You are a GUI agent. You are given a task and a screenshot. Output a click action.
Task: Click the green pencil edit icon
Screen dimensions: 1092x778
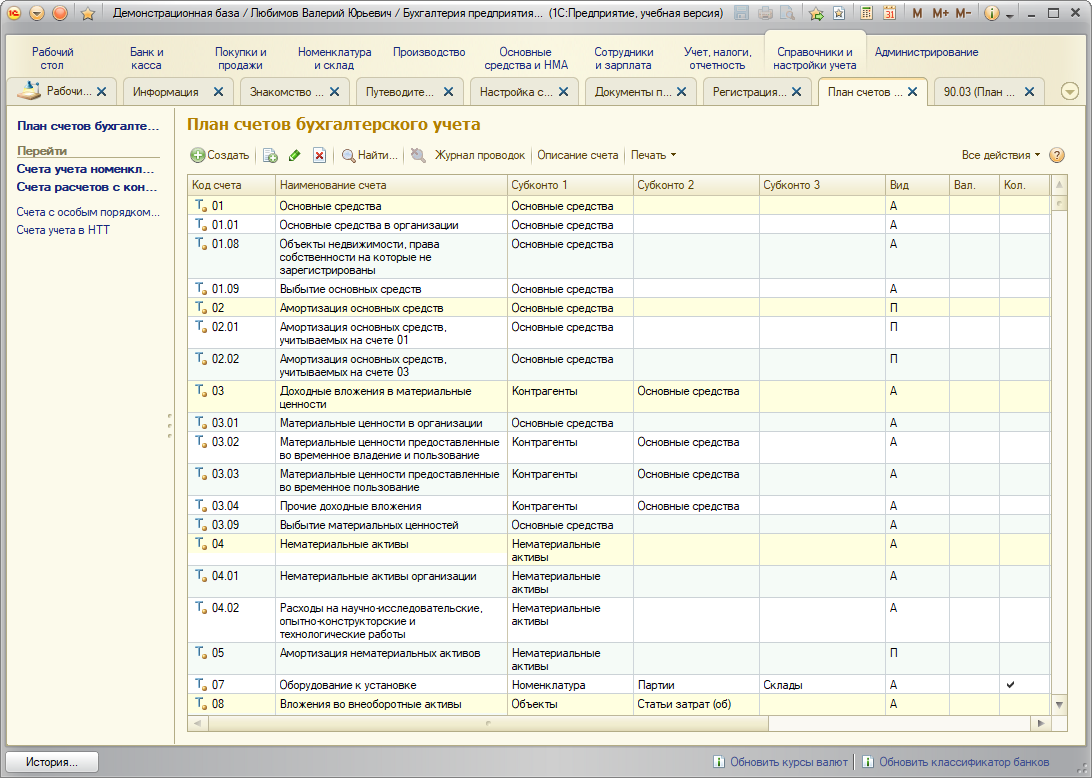(x=295, y=155)
